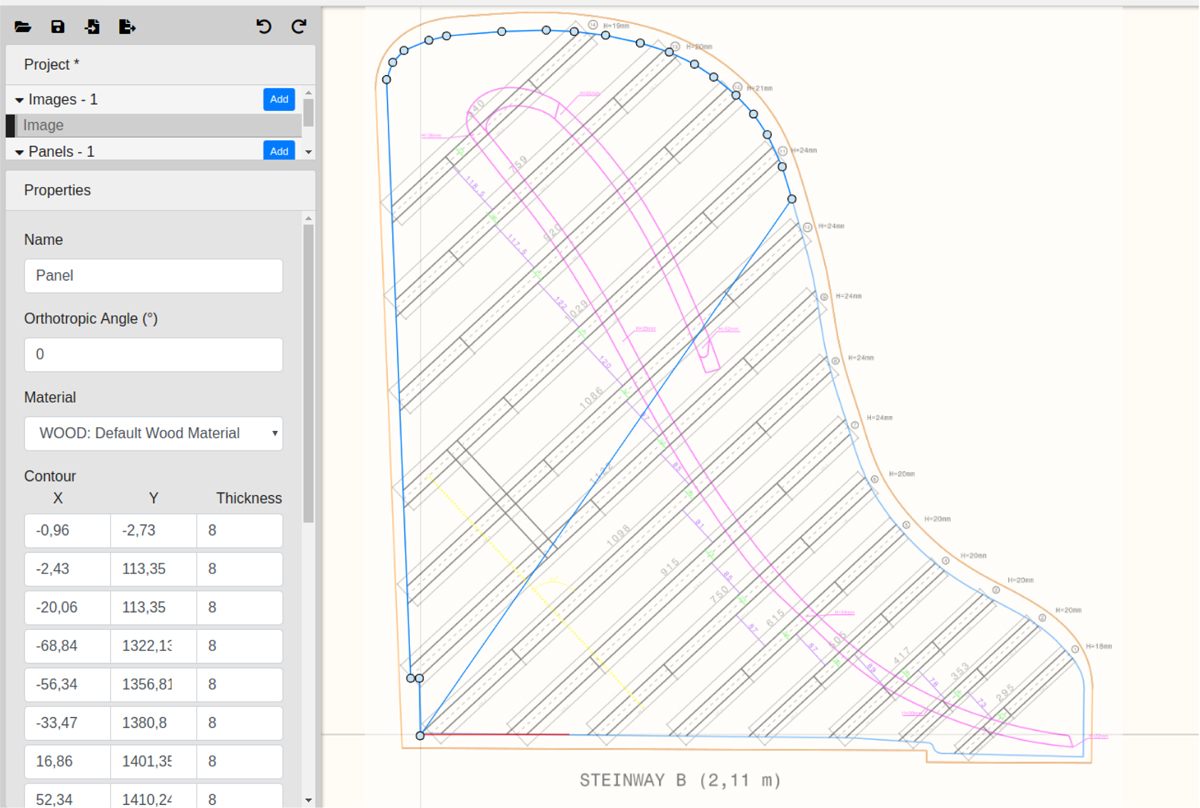
Task: Edit the contour Y cell with value 1356,81
Action: coord(153,685)
